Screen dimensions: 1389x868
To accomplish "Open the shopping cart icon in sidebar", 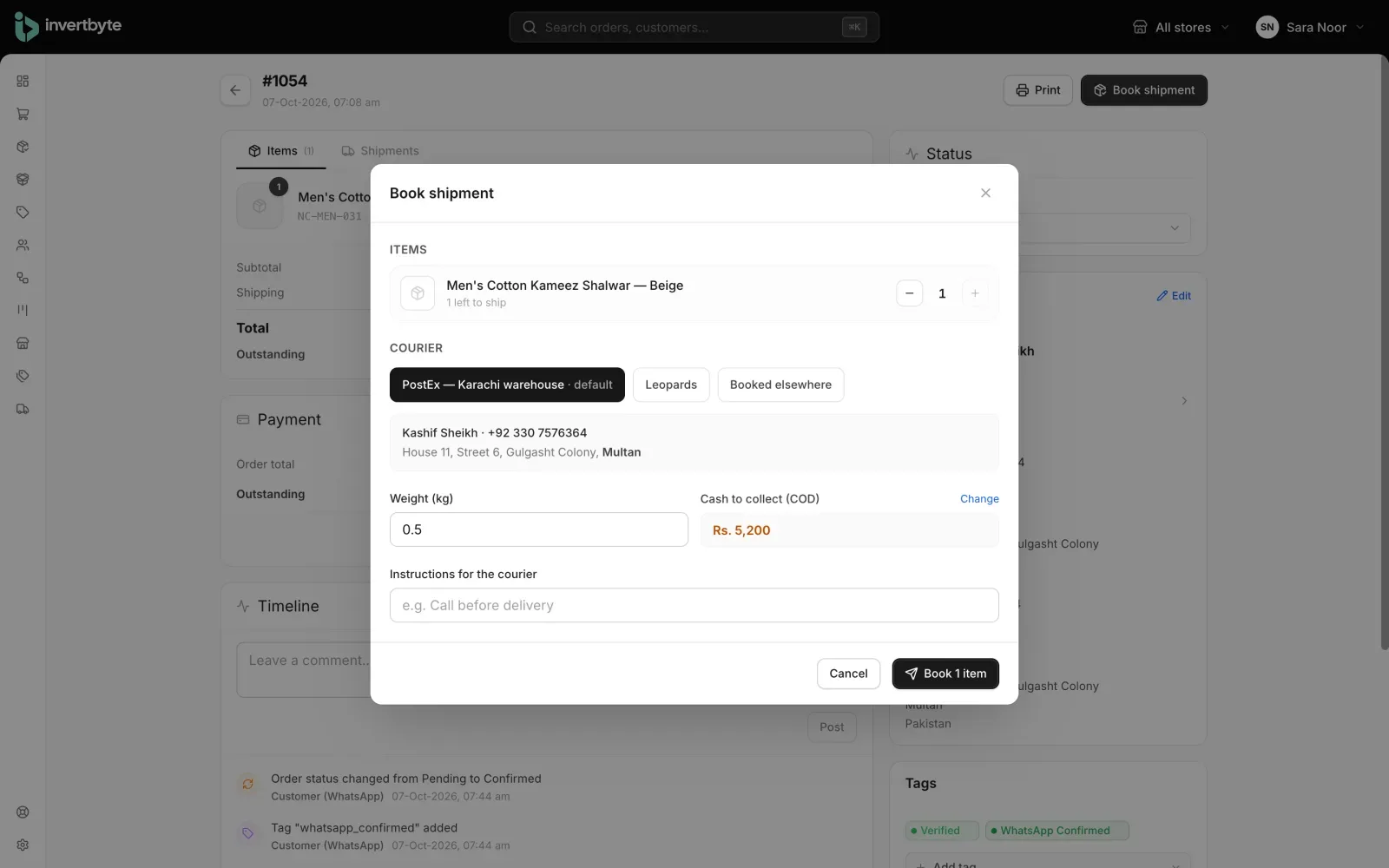I will point(23,114).
